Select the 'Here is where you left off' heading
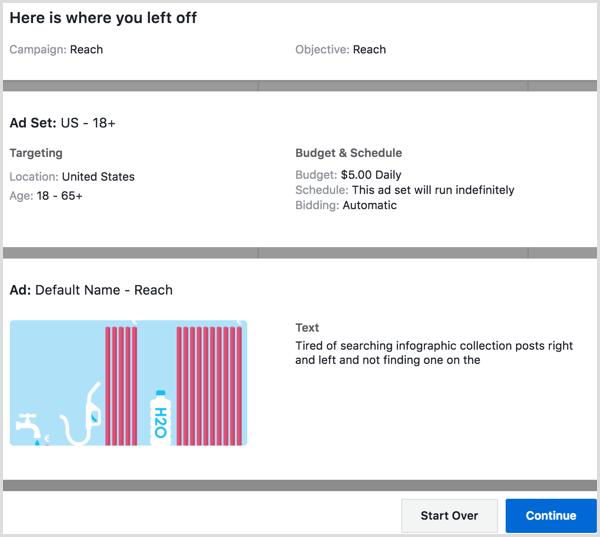Image resolution: width=600 pixels, height=537 pixels. tap(103, 18)
